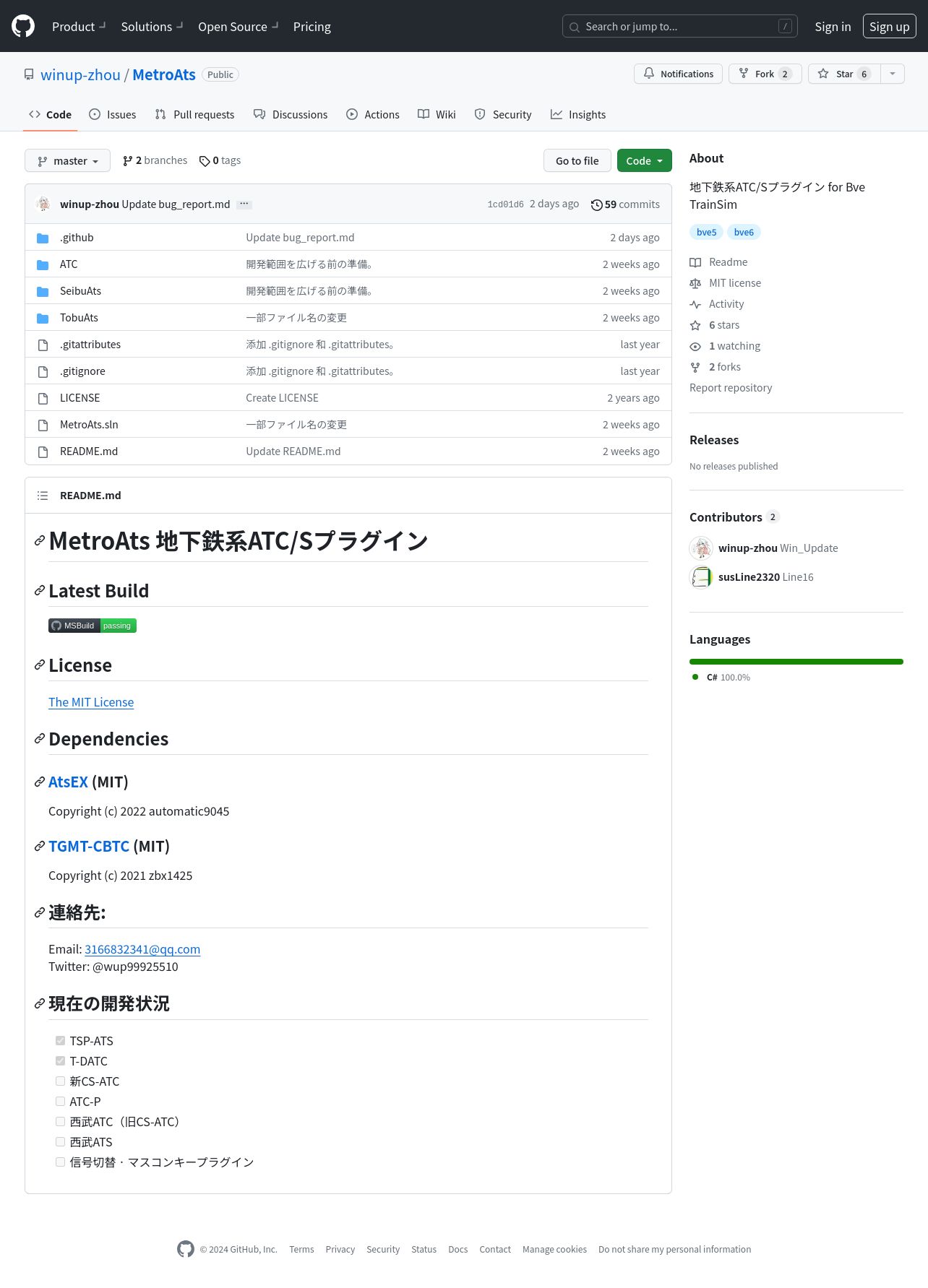View the 2 branches list
This screenshot has height=1288, width=928.
pyautogui.click(x=155, y=160)
